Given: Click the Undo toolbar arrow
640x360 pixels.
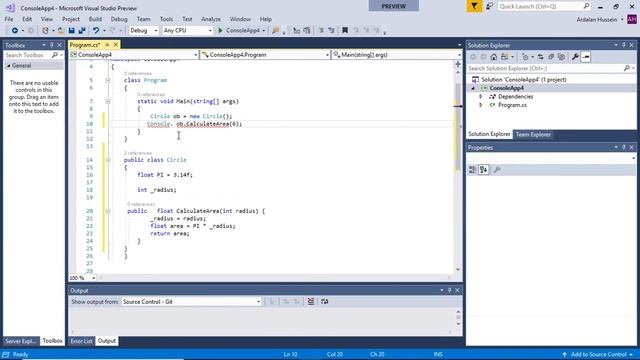Looking at the screenshot, I should [x=96, y=31].
